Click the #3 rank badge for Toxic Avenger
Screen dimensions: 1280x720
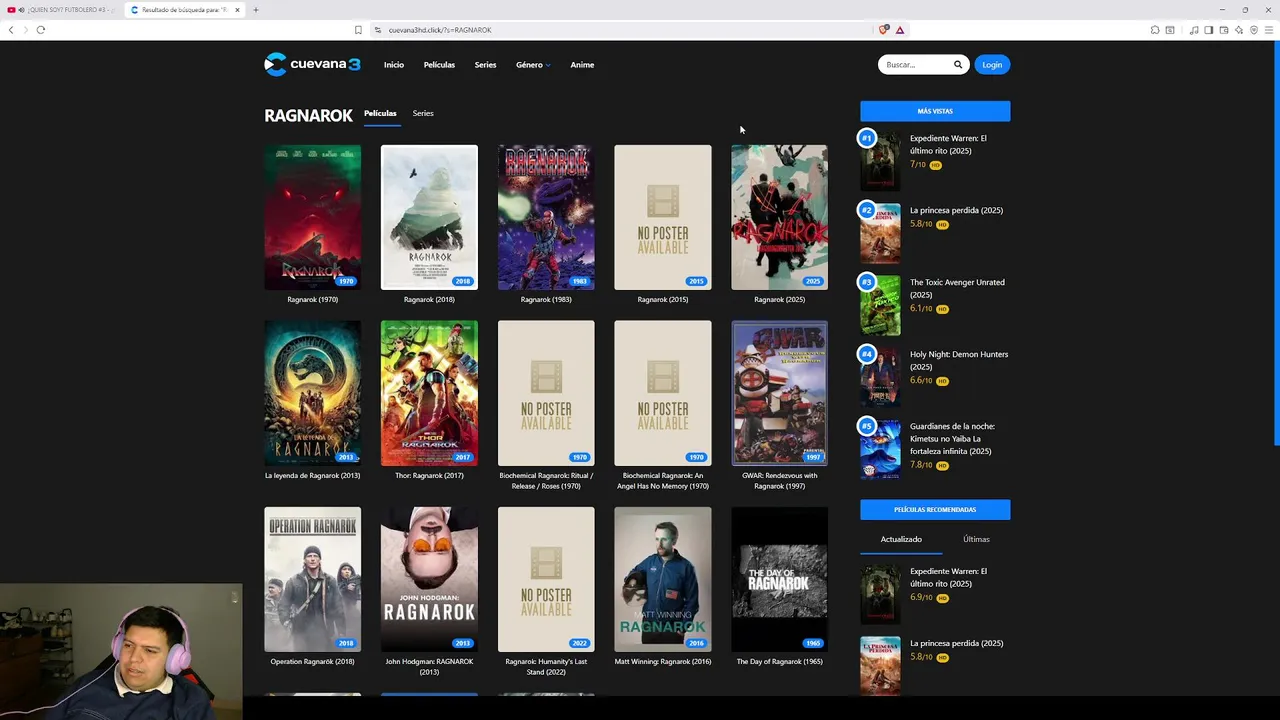coord(867,282)
